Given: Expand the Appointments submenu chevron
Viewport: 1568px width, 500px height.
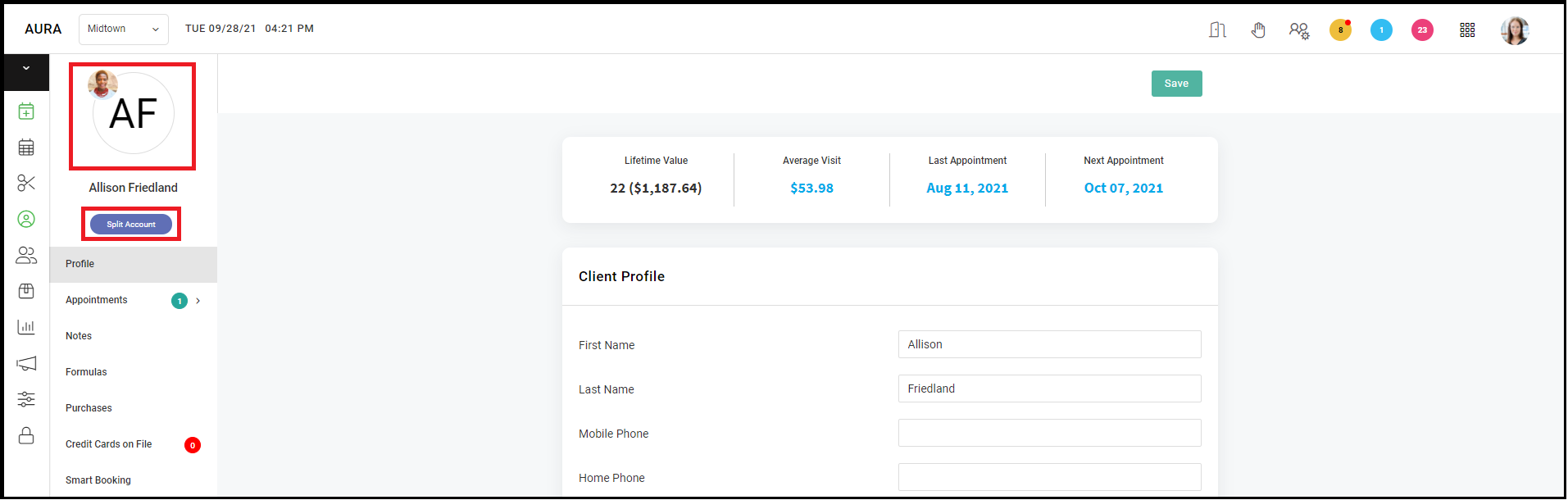Looking at the screenshot, I should click(x=198, y=301).
